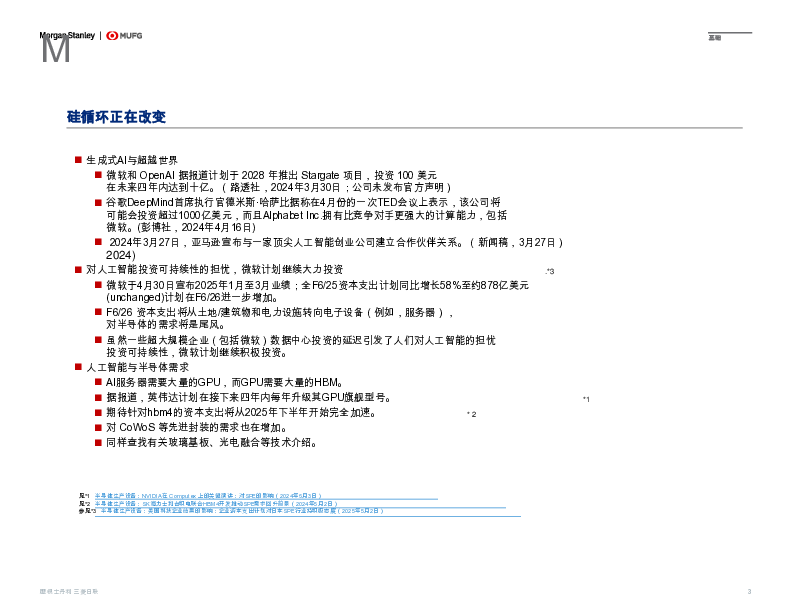
Task: Click the bullet 微软于4月30日宣布2025年1月至3月业绩
Action: 317,291
